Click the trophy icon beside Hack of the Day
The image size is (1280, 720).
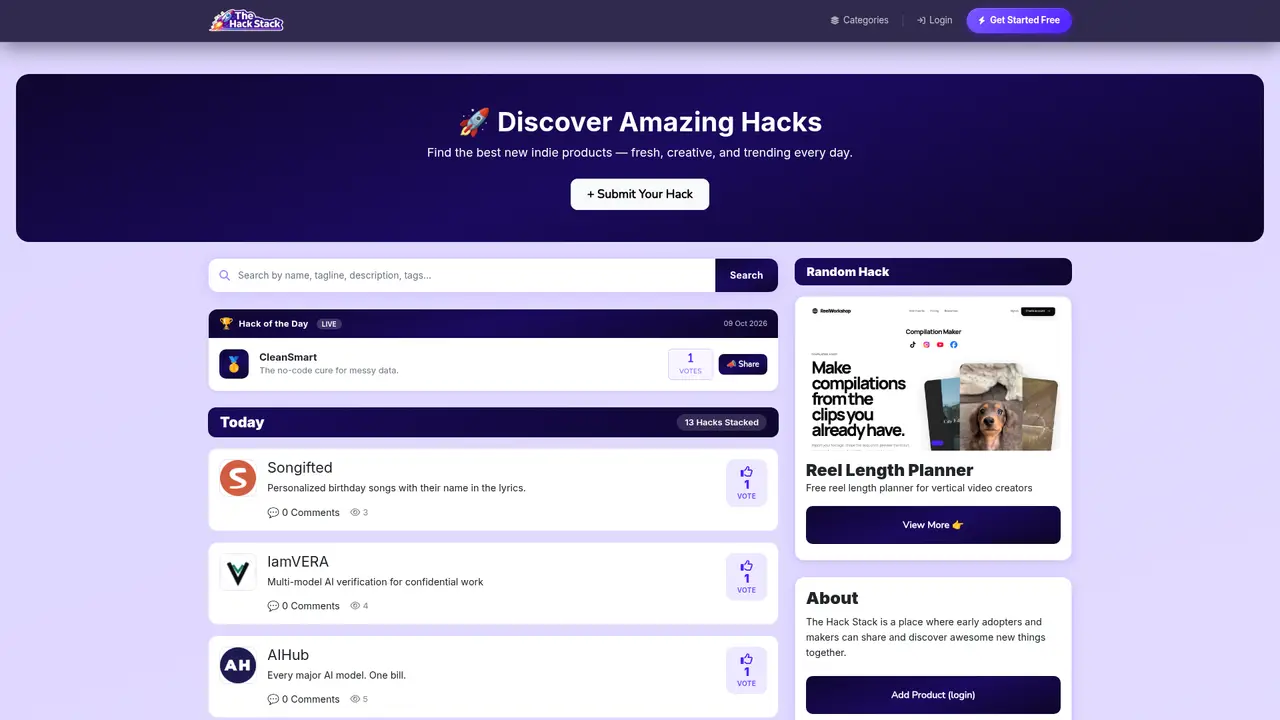226,324
